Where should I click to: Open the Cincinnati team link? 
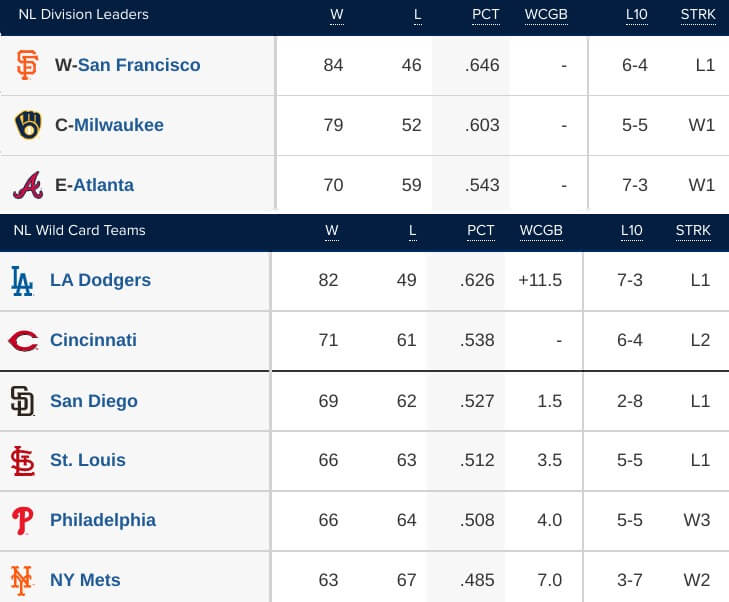93,340
